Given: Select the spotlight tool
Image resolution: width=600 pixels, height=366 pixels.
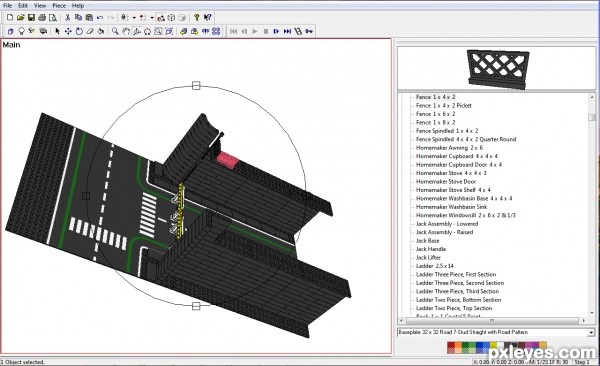Looking at the screenshot, I should tap(32, 31).
